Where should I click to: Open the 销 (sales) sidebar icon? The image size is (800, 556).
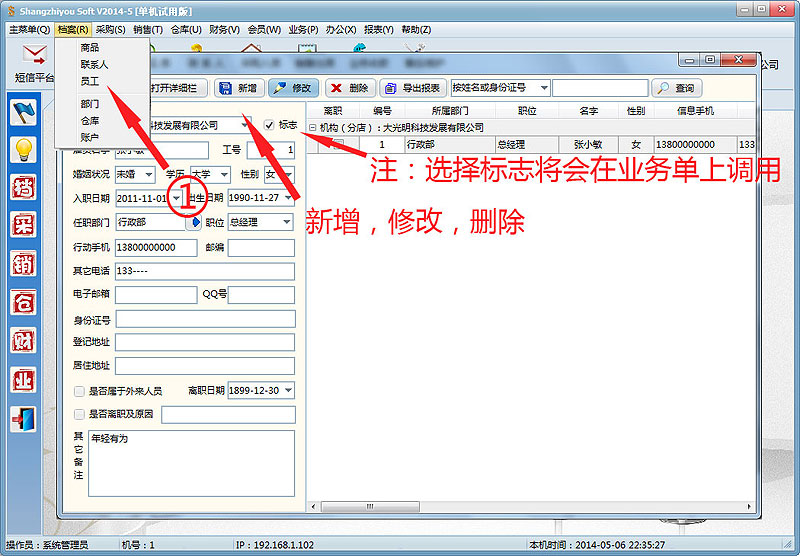[23, 264]
